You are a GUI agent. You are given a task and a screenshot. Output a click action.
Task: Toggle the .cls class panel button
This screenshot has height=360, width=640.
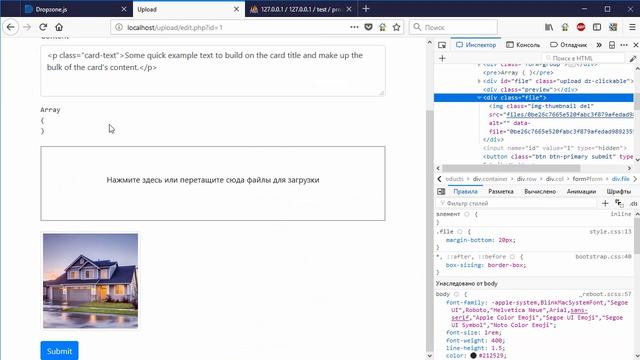(633, 203)
